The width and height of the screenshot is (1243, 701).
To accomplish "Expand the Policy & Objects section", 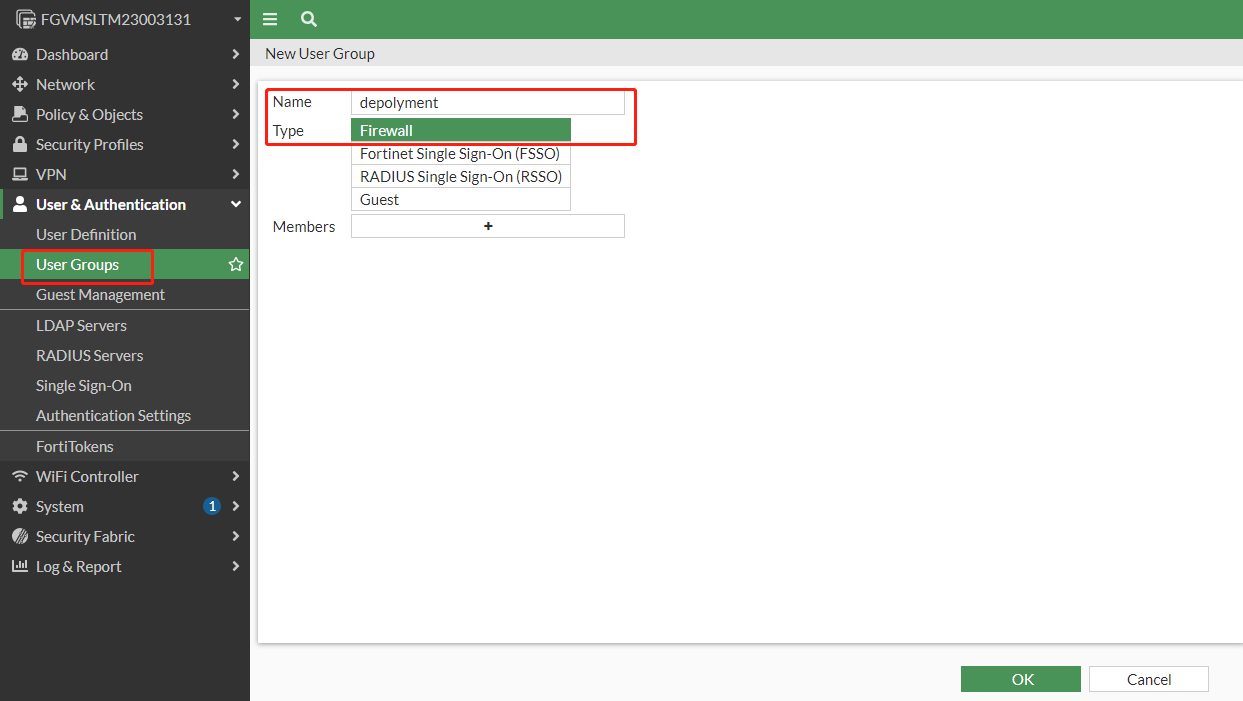I will [88, 114].
